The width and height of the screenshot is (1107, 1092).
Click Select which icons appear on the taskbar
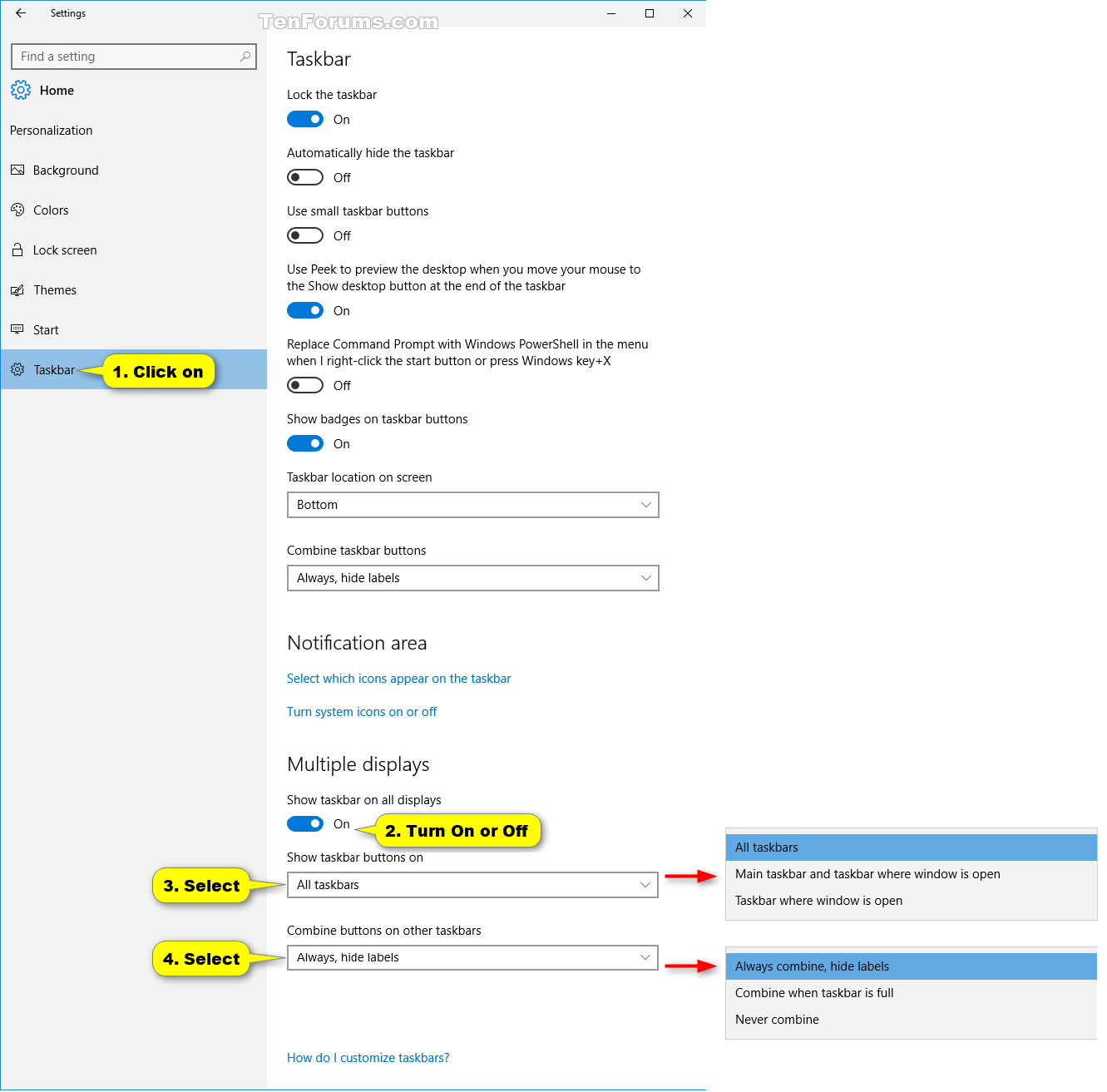pyautogui.click(x=398, y=679)
